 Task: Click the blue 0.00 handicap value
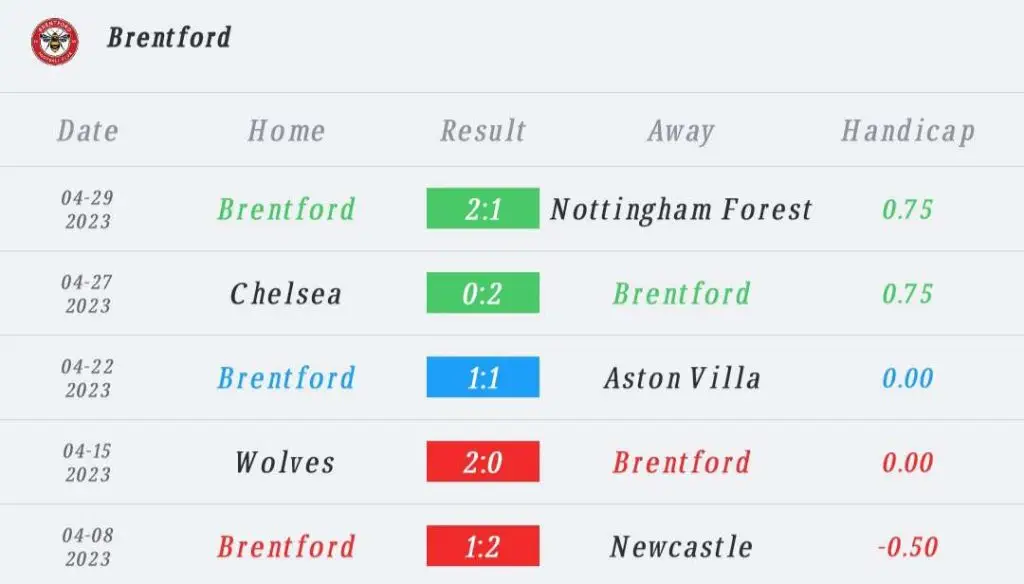click(908, 378)
